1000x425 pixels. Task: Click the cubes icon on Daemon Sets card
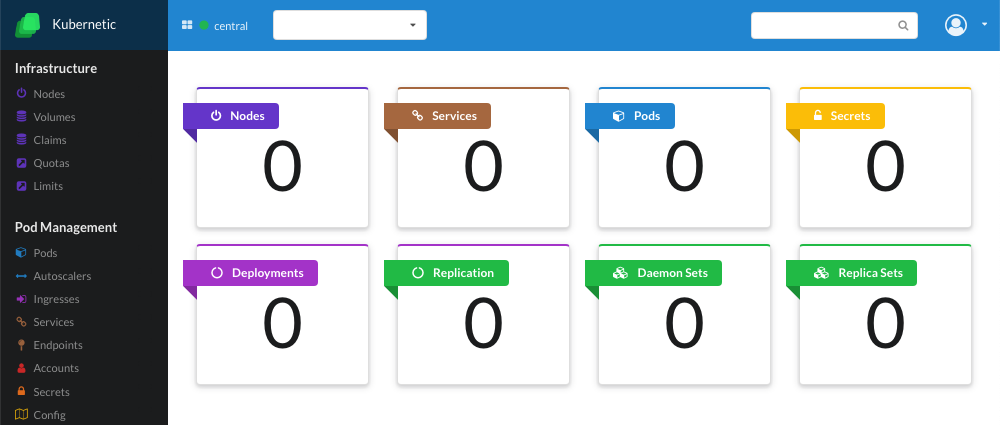click(620, 272)
